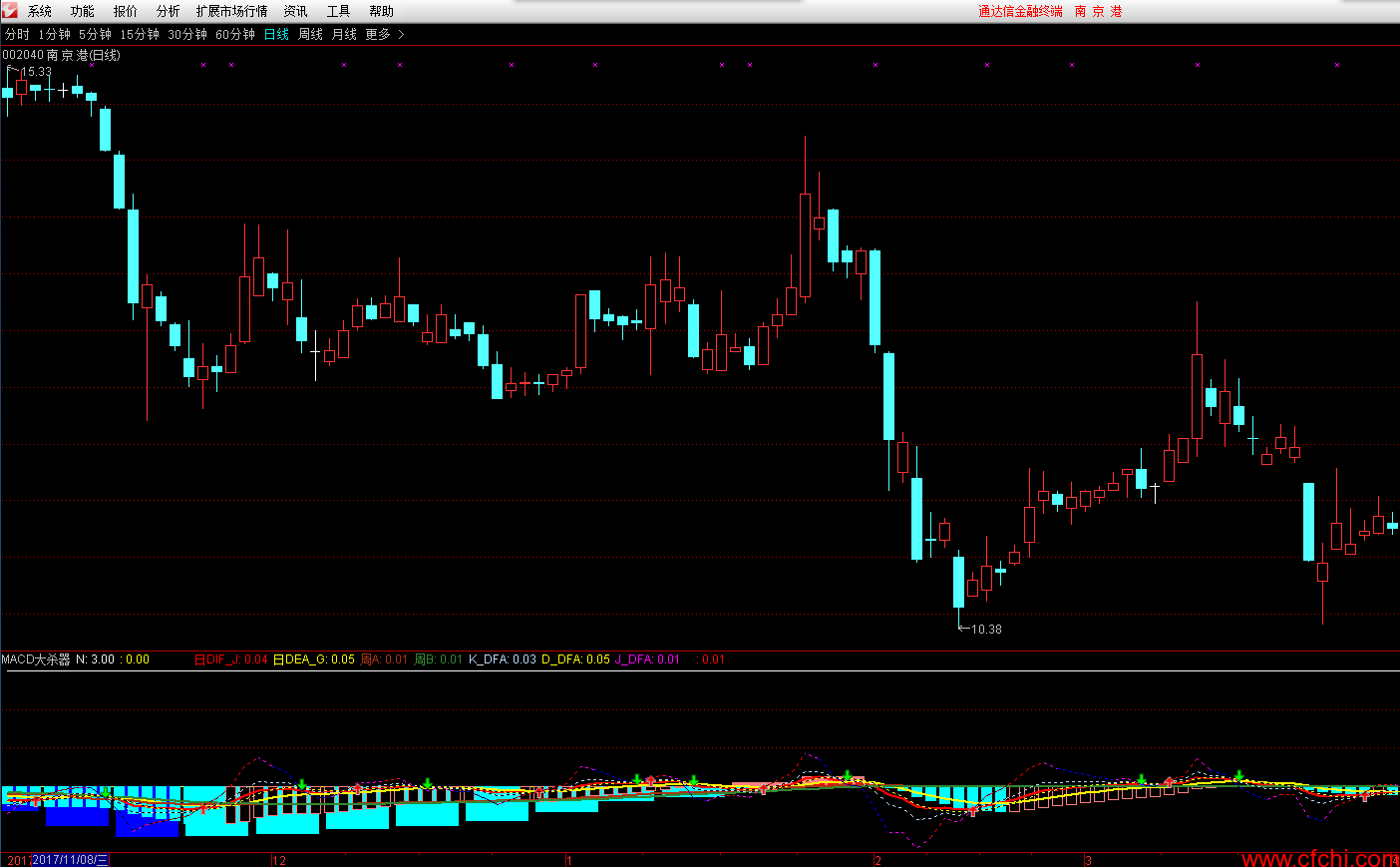Click the MACD大杀器 indicator name

click(36, 659)
